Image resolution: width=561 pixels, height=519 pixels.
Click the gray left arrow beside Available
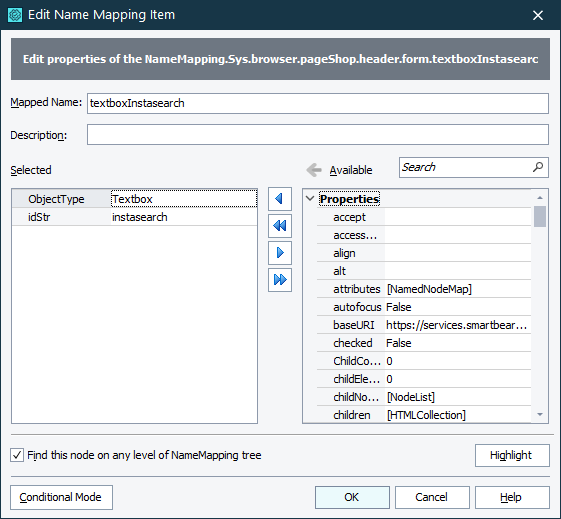(314, 170)
